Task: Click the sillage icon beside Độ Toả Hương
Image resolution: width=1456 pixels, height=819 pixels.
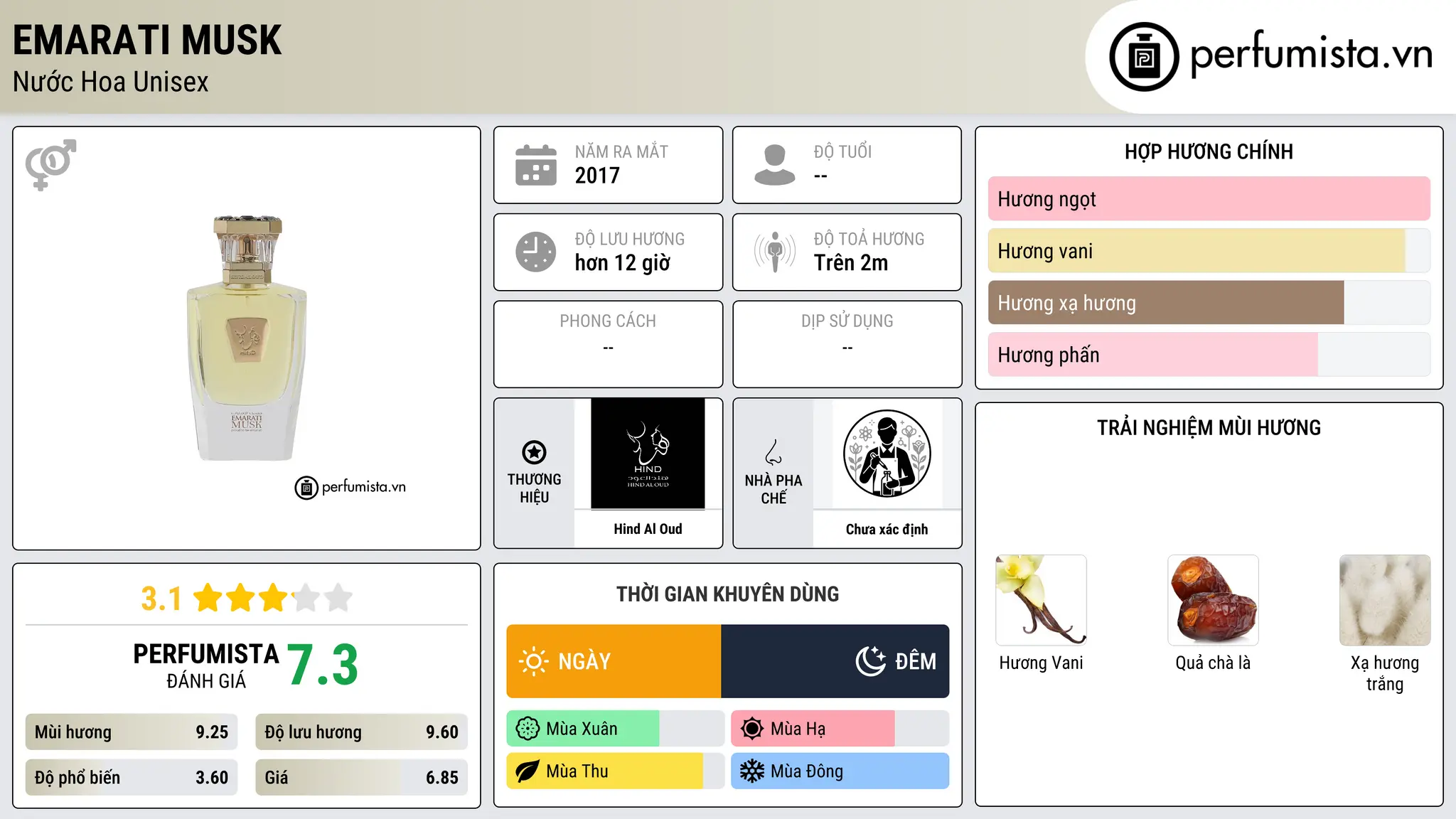Action: [775, 252]
